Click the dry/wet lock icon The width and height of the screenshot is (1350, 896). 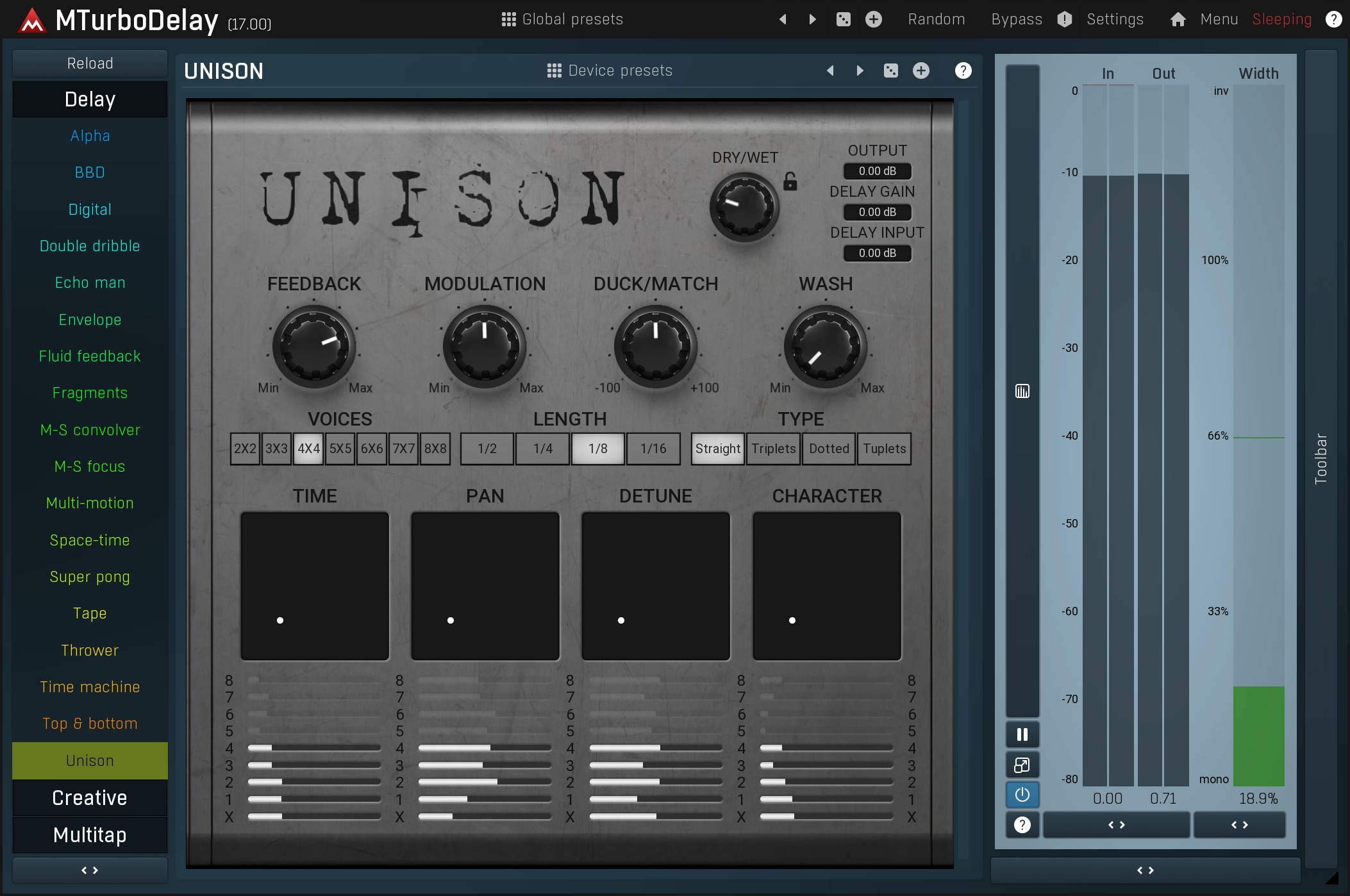pyautogui.click(x=790, y=182)
